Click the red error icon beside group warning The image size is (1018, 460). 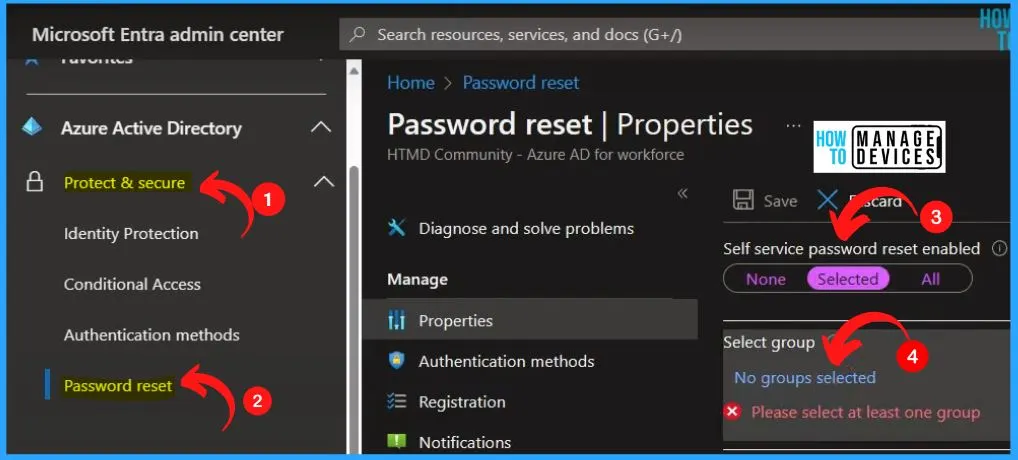[733, 411]
